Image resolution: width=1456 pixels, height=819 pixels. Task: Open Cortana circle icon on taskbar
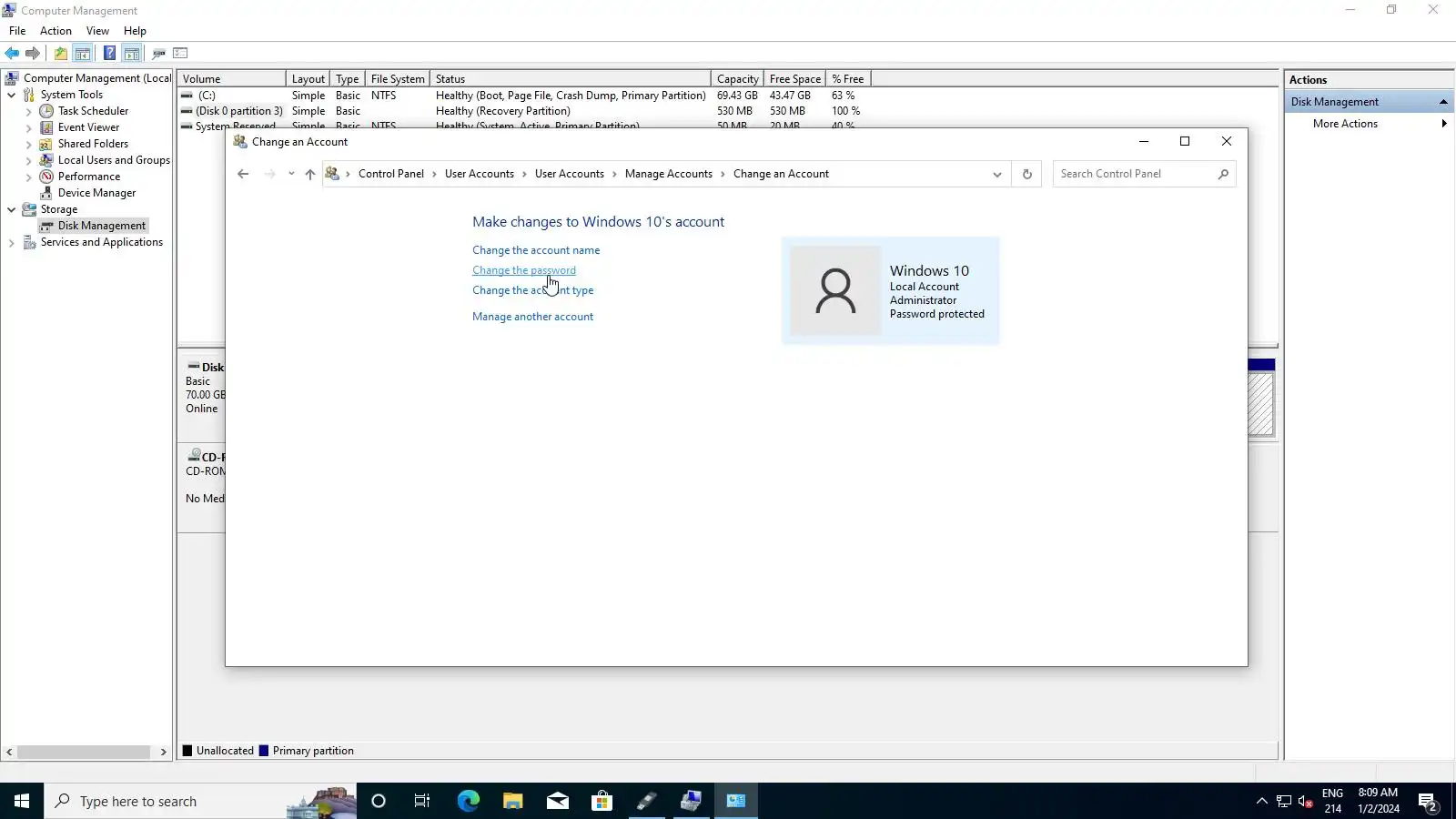click(379, 801)
